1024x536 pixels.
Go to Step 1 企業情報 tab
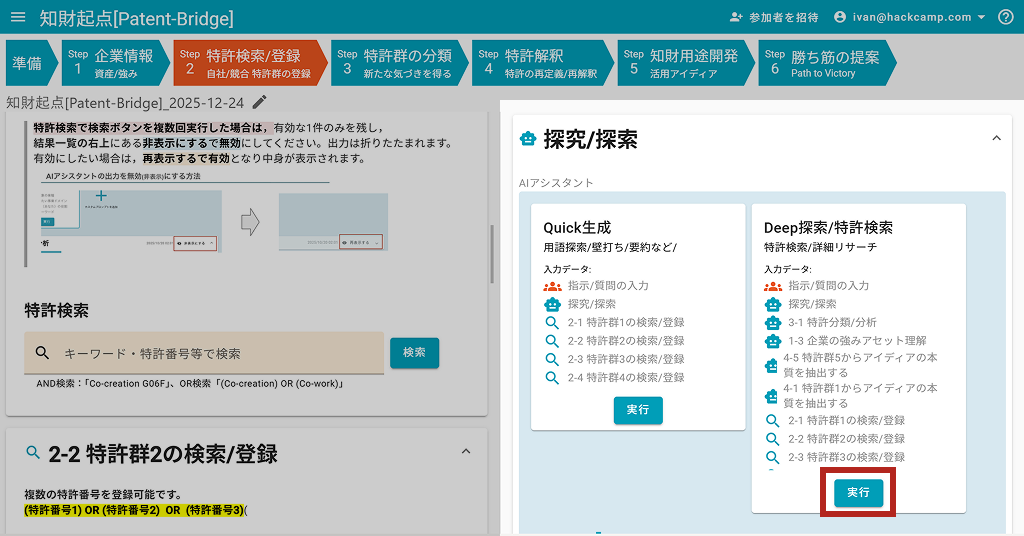(x=110, y=62)
